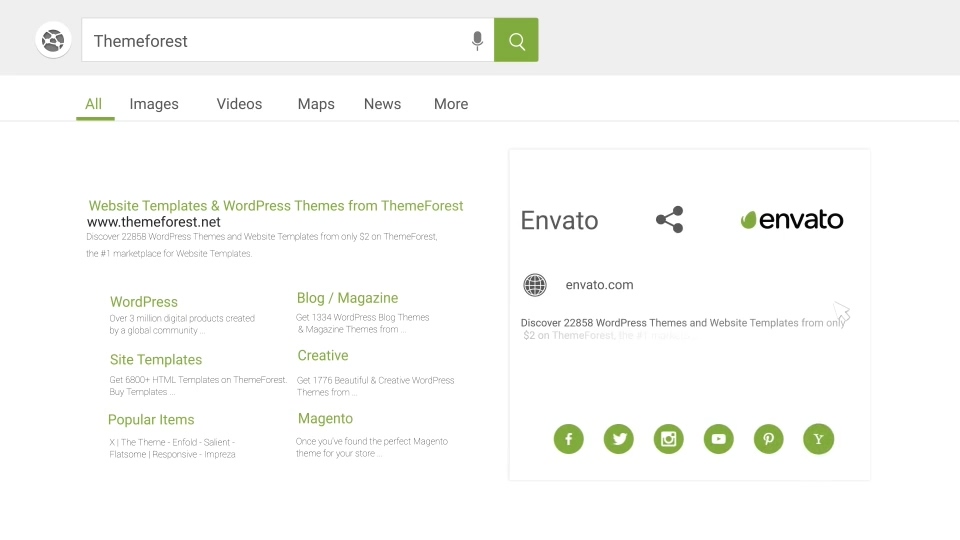
Task: Open Envato's Twitter page icon
Action: (619, 439)
